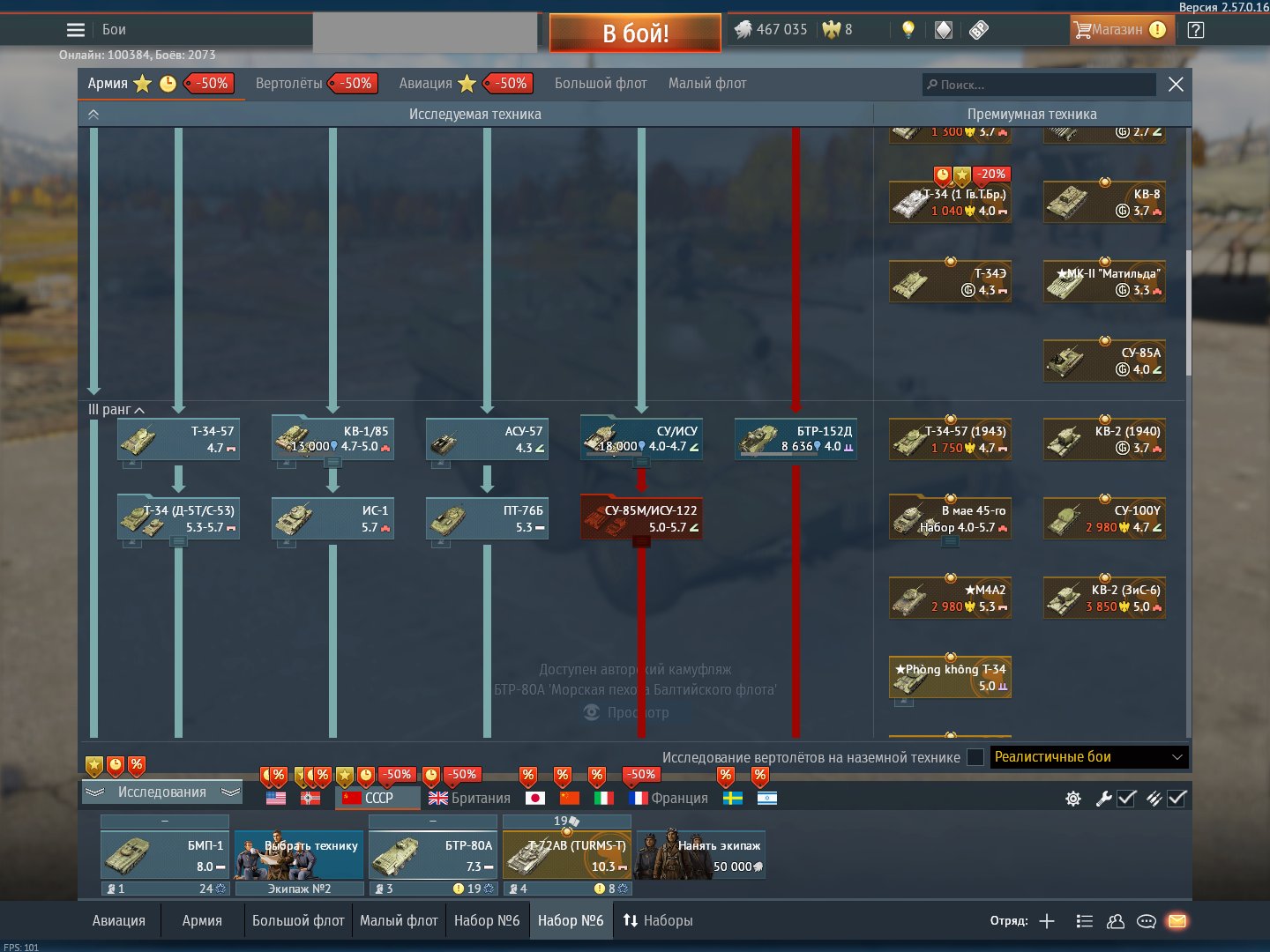Viewport: 1270px width, 952px height.
Task: Enable helicopter research on ground vehicles checkbox
Action: tap(975, 757)
